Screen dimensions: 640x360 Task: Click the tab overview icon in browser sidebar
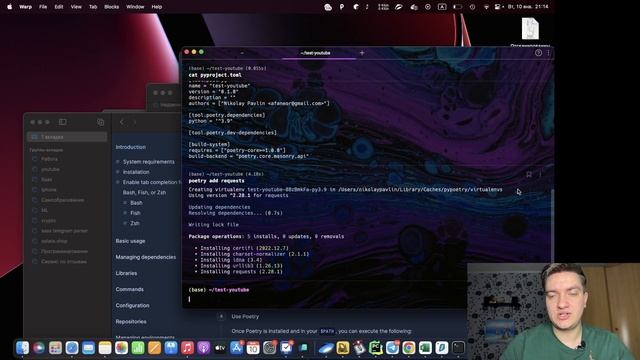(100, 122)
